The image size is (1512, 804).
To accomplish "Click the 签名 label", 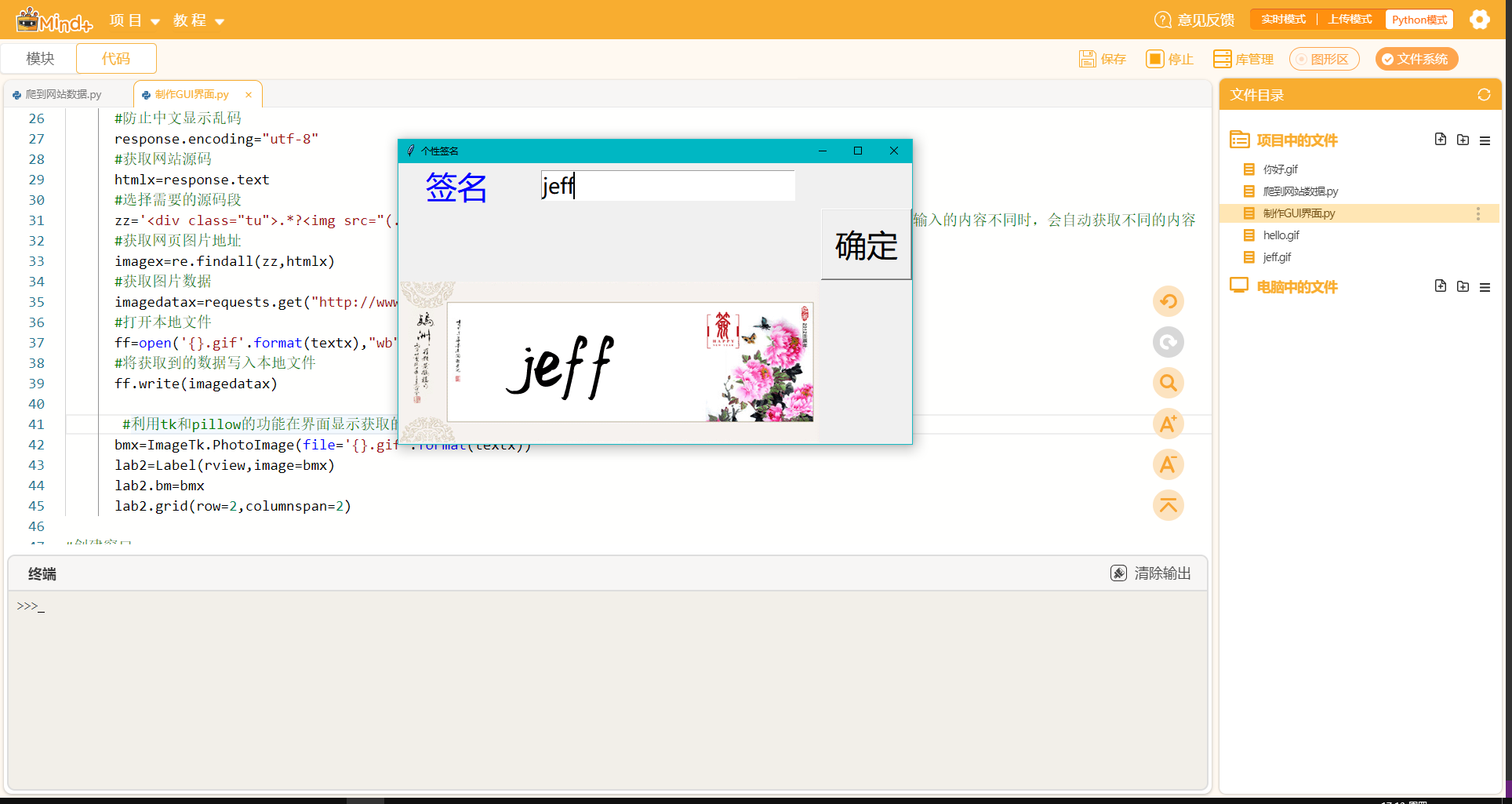I will (x=456, y=187).
